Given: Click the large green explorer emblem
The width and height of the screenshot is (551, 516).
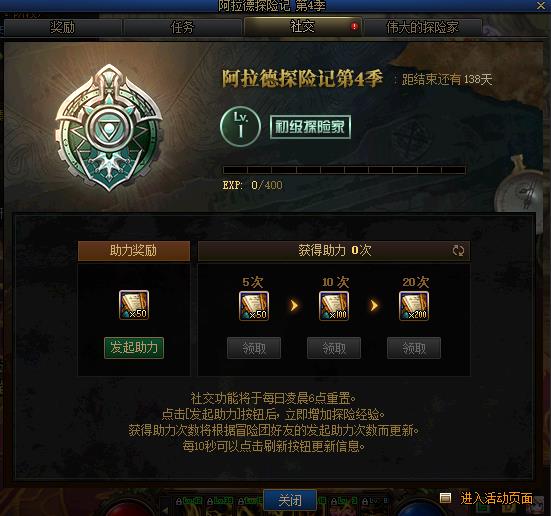Looking at the screenshot, I should pos(109,128).
